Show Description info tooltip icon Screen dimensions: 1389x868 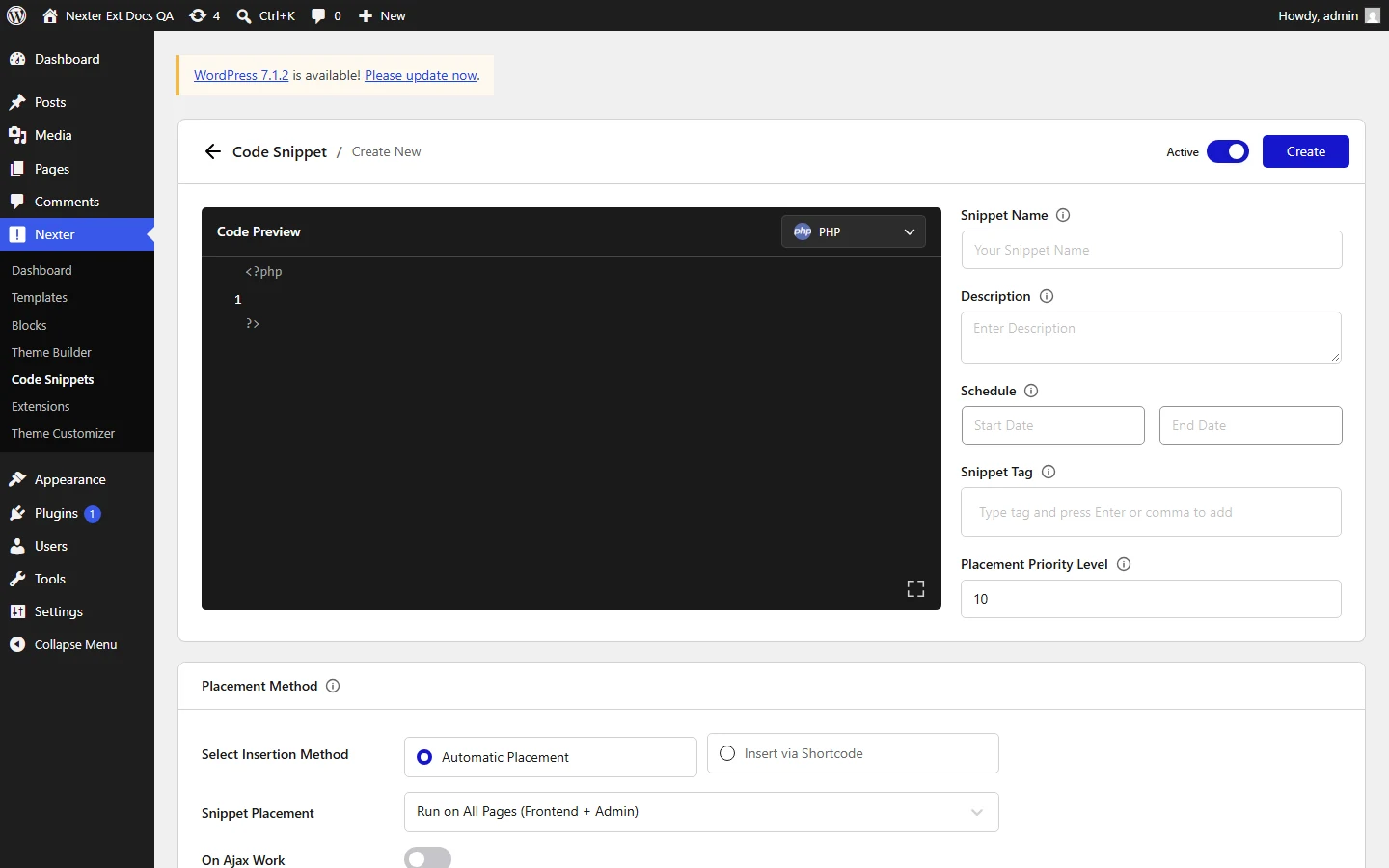point(1047,296)
